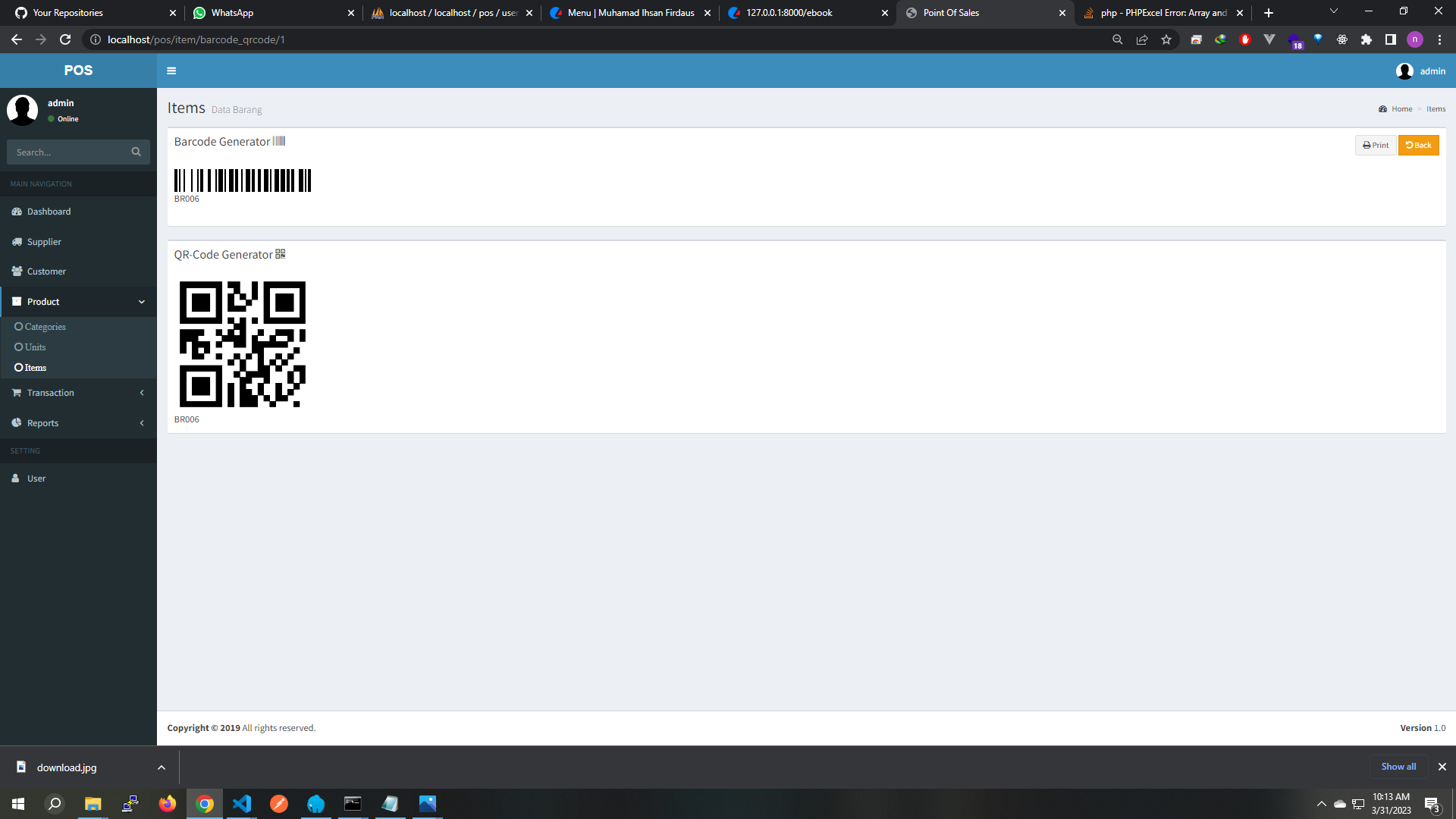Click the BR006 barcode image
The image size is (1456, 819).
243,180
